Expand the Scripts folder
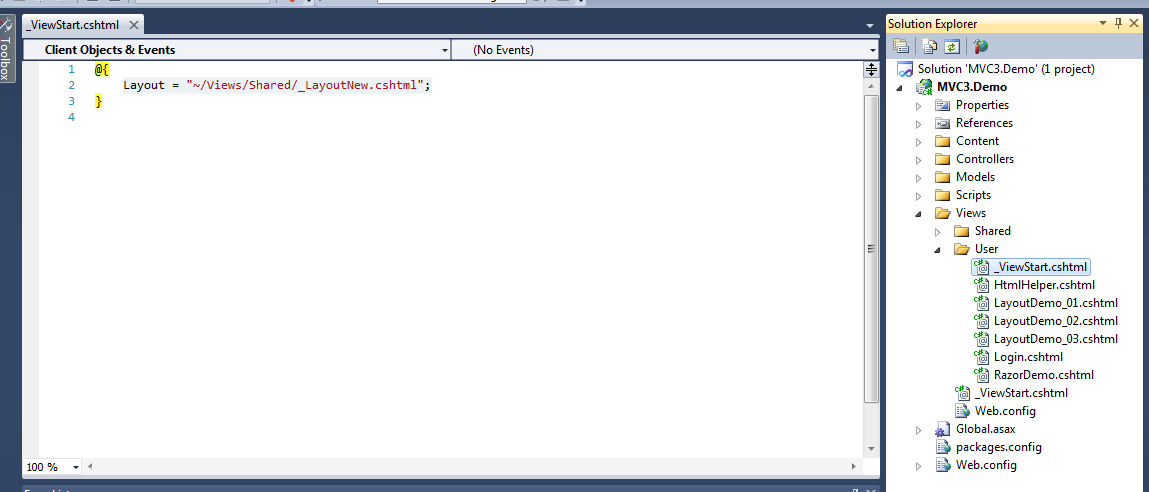The height and width of the screenshot is (492, 1149). (919, 195)
